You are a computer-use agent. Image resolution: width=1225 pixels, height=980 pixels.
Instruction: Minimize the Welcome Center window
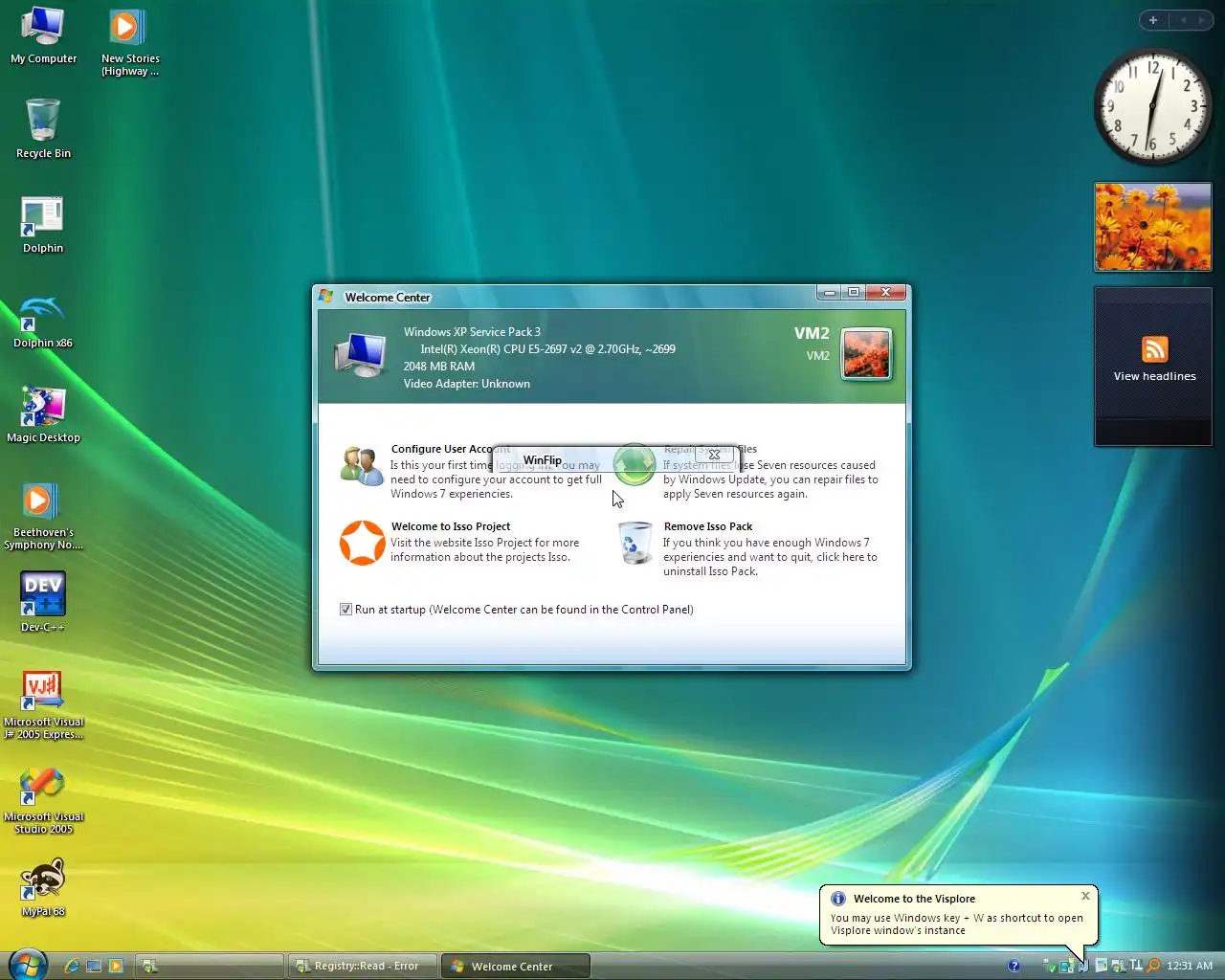(x=829, y=293)
